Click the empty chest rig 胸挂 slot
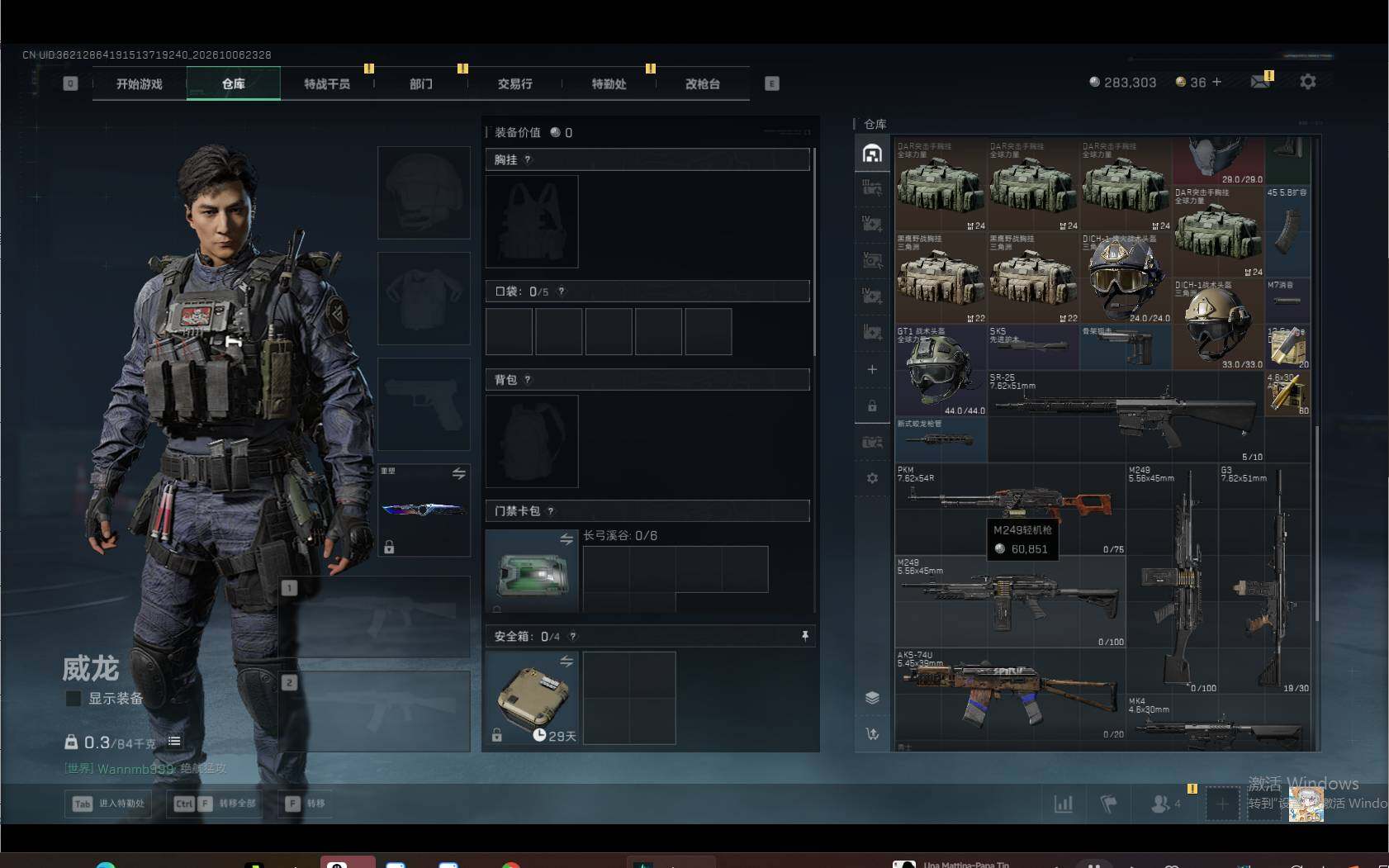Screen dimensions: 1389x868 (x=532, y=221)
